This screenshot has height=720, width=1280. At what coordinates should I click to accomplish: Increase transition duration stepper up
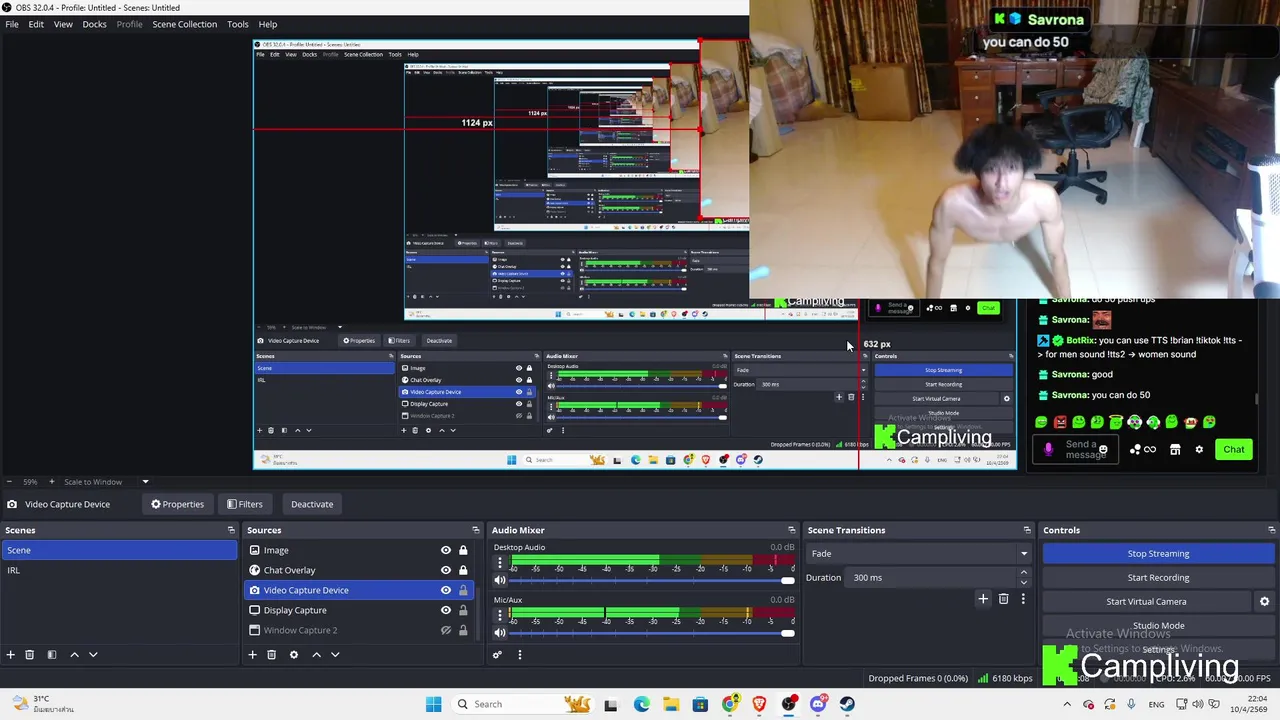click(x=1023, y=573)
